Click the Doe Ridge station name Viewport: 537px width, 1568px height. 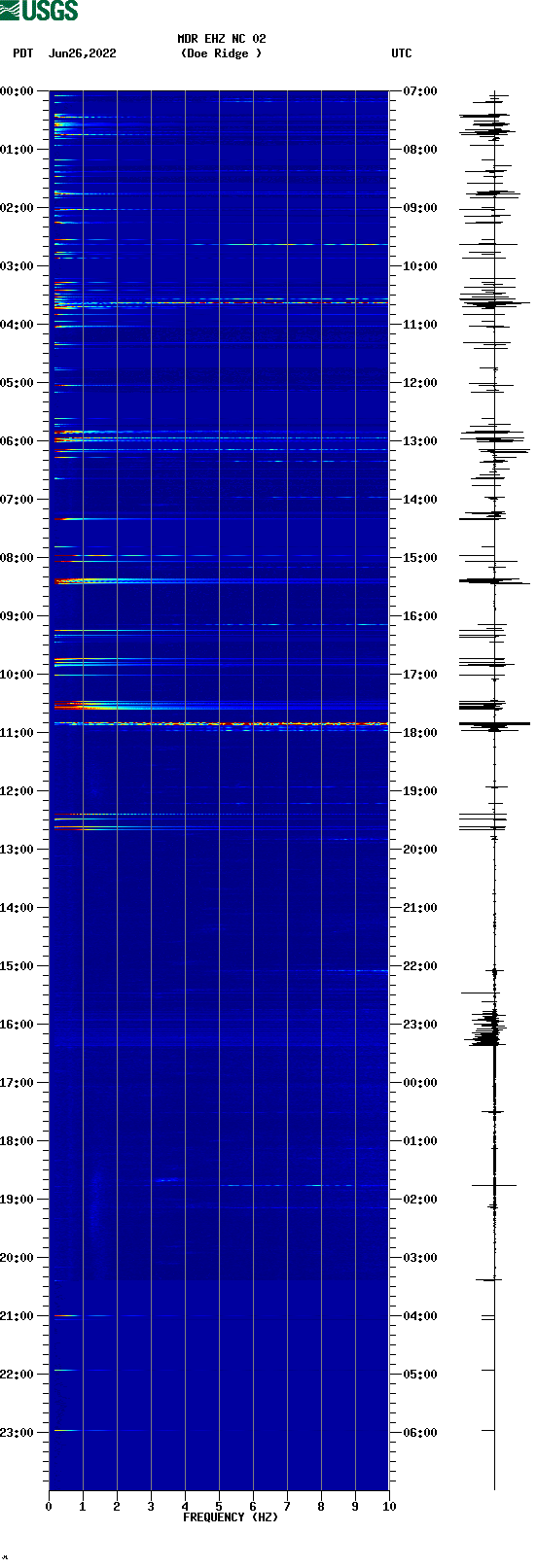[222, 53]
